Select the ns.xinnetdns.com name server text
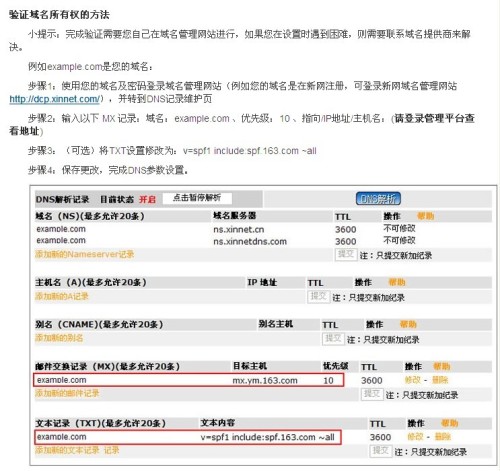Viewport: 500px width, 471px height. [x=250, y=242]
